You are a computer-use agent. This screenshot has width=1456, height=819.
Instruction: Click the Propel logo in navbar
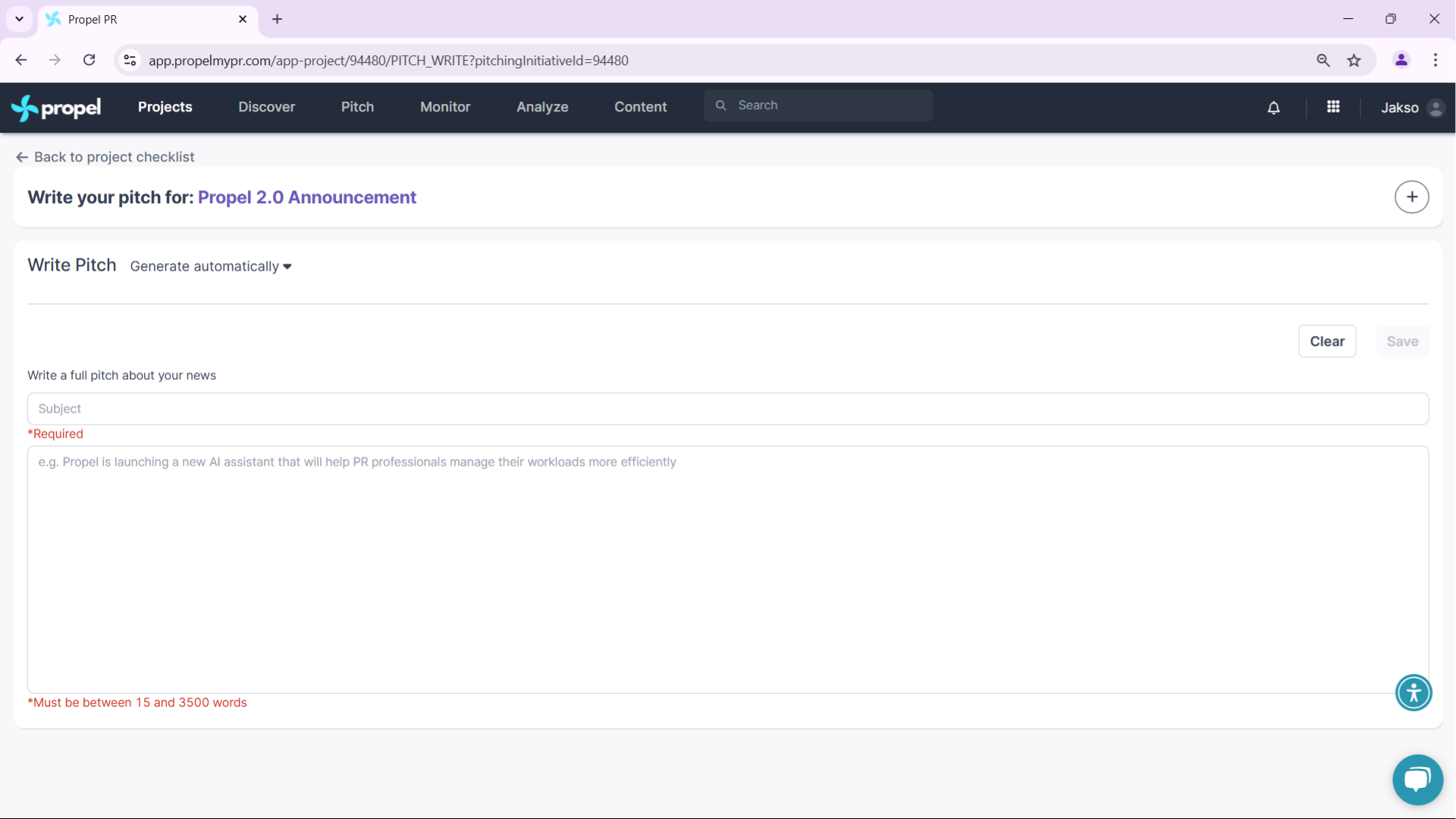56,108
